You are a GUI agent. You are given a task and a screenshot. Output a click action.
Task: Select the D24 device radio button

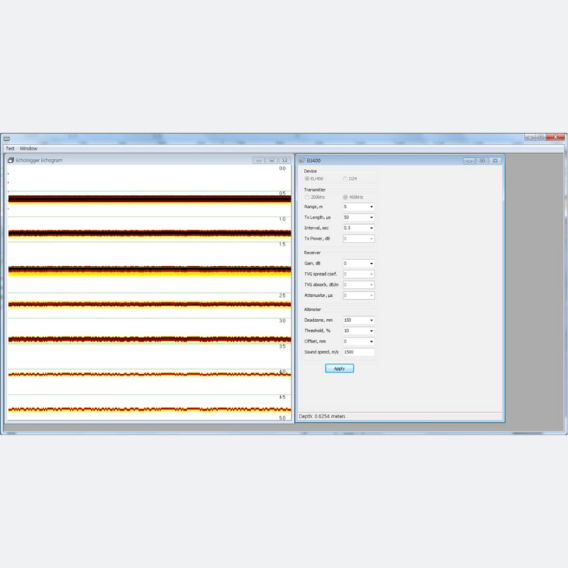click(x=345, y=179)
